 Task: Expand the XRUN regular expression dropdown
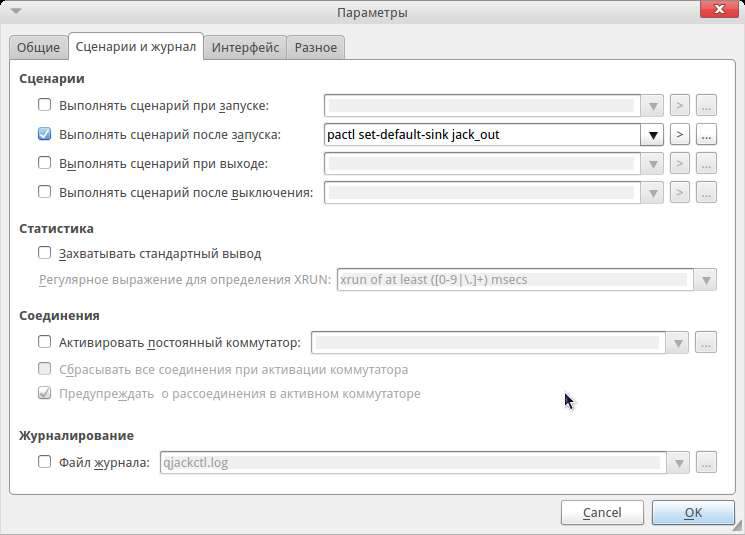(x=706, y=280)
